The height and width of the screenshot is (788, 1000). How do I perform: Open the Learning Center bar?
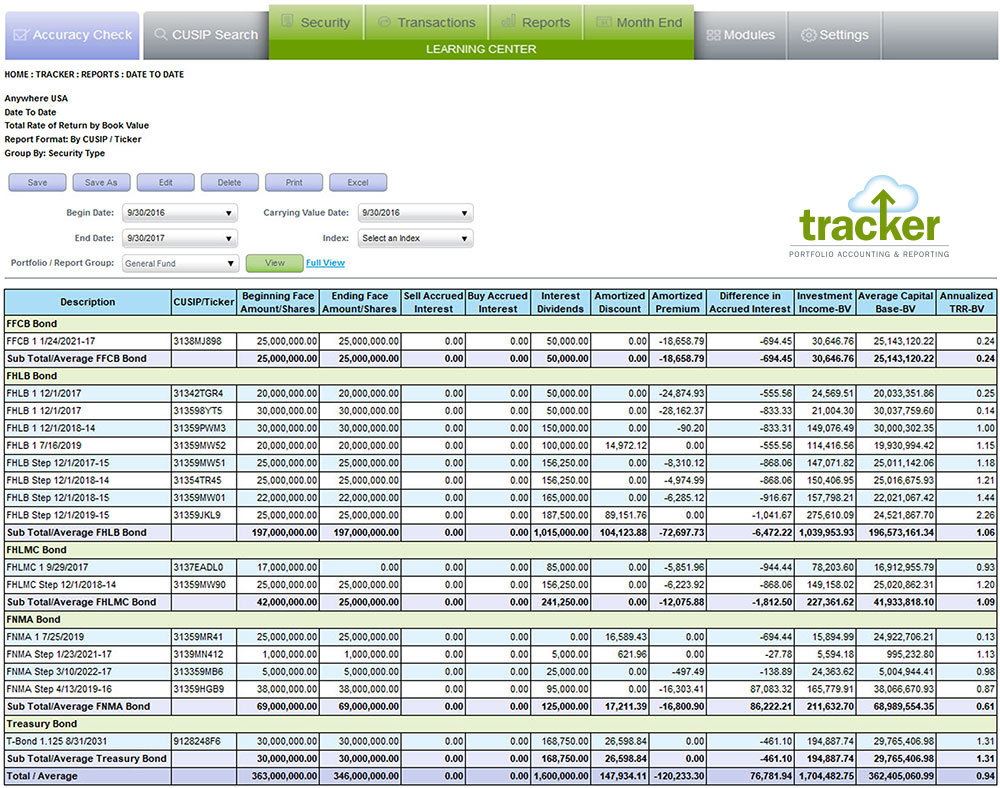point(481,49)
